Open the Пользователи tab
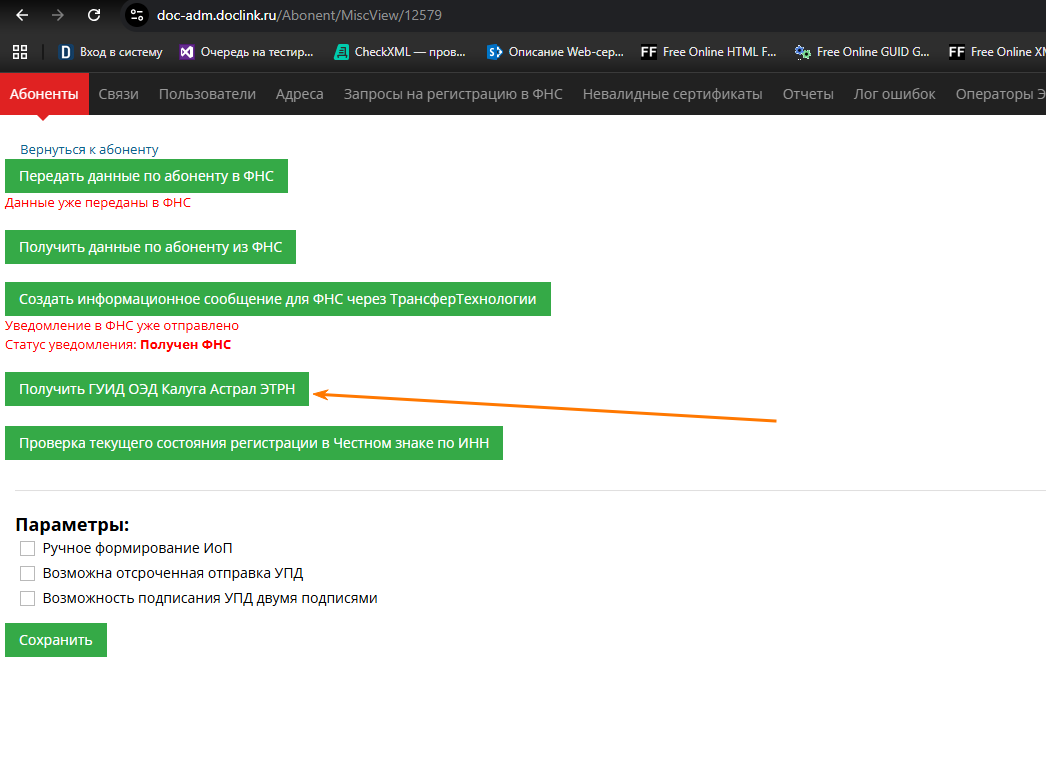 207,94
